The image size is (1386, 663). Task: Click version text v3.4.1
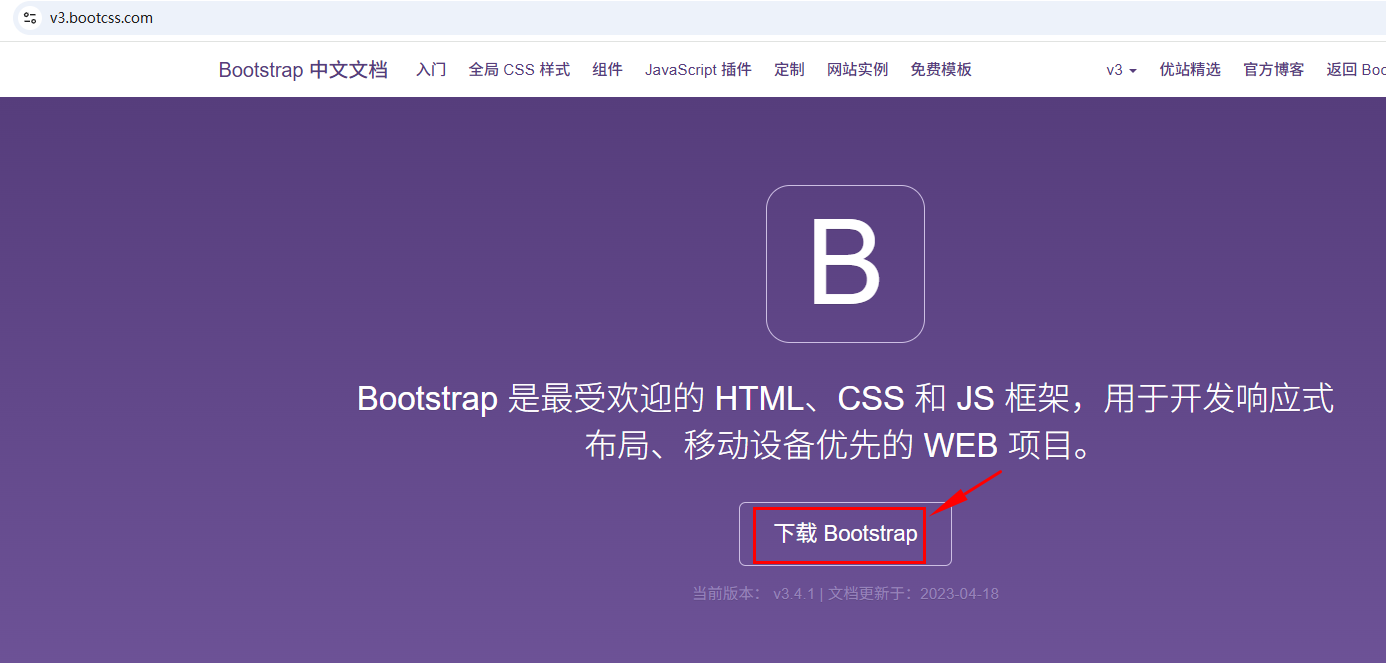tap(794, 593)
